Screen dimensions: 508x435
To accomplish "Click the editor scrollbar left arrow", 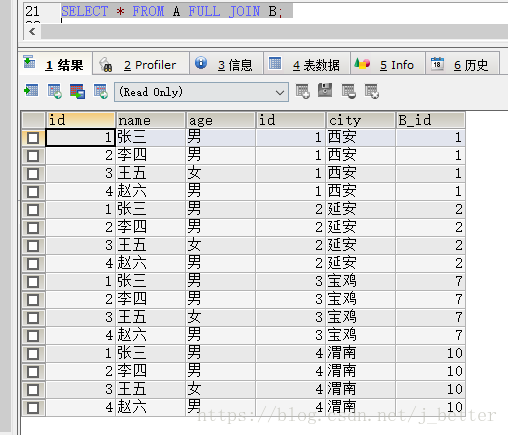I will click(x=32, y=32).
